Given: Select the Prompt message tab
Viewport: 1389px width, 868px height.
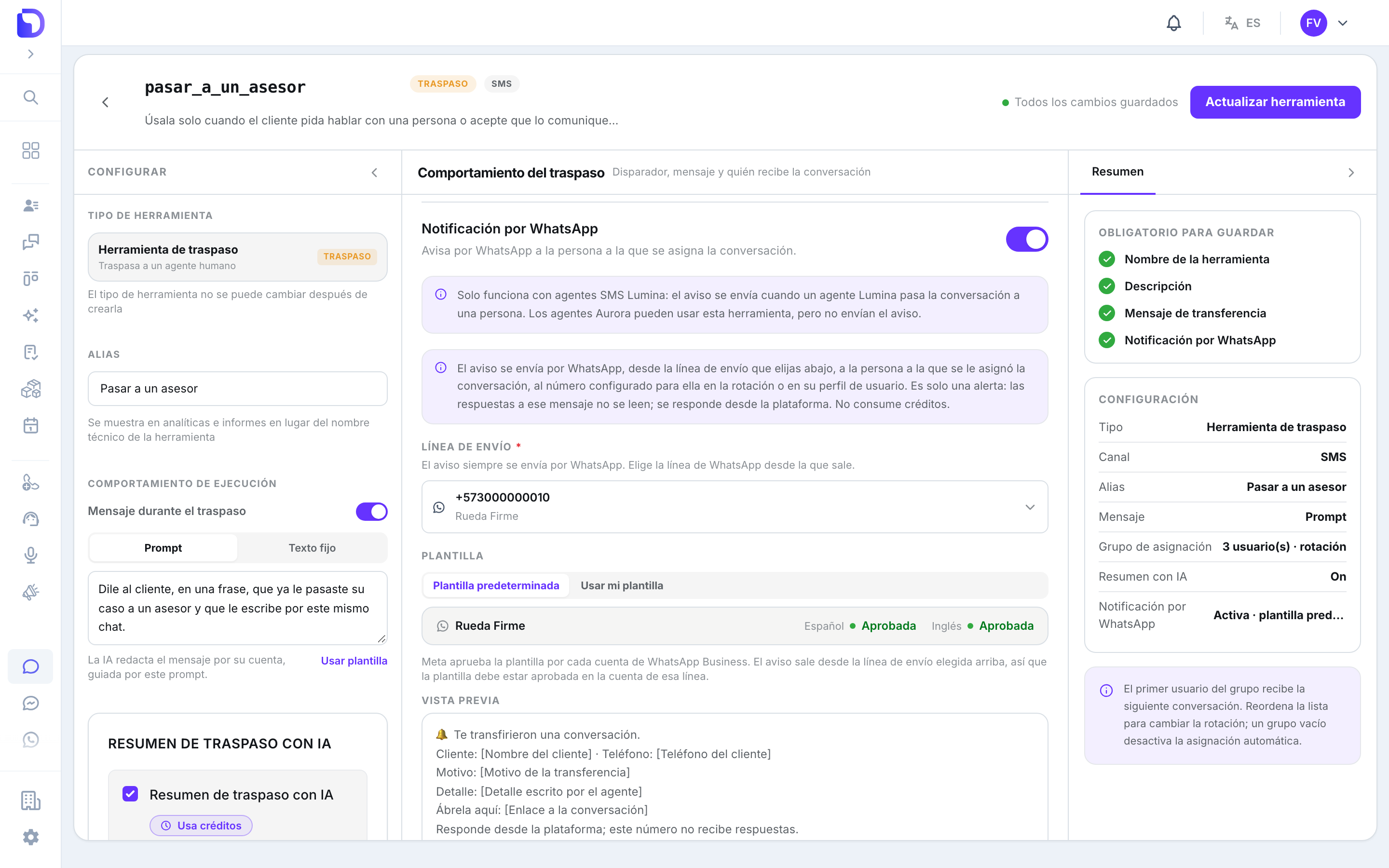Looking at the screenshot, I should 163,548.
